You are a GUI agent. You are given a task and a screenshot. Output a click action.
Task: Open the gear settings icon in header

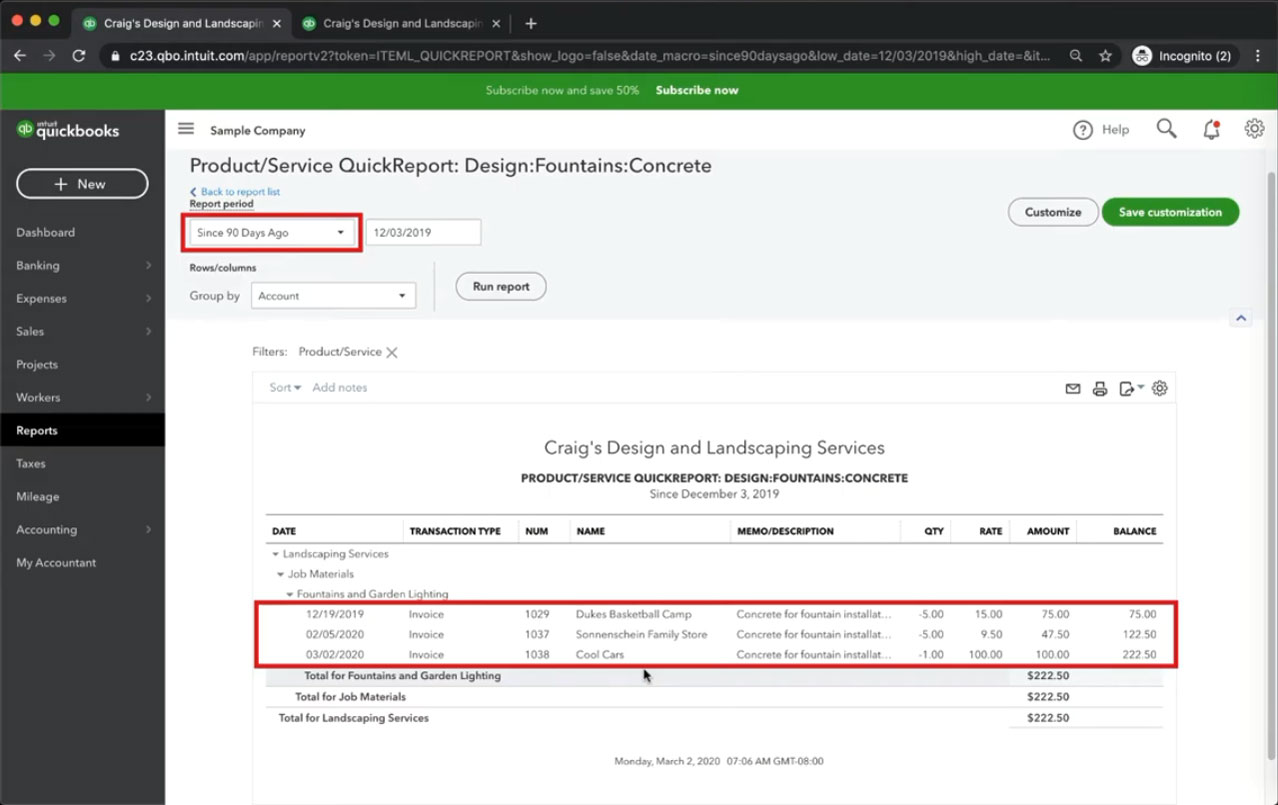click(1254, 129)
